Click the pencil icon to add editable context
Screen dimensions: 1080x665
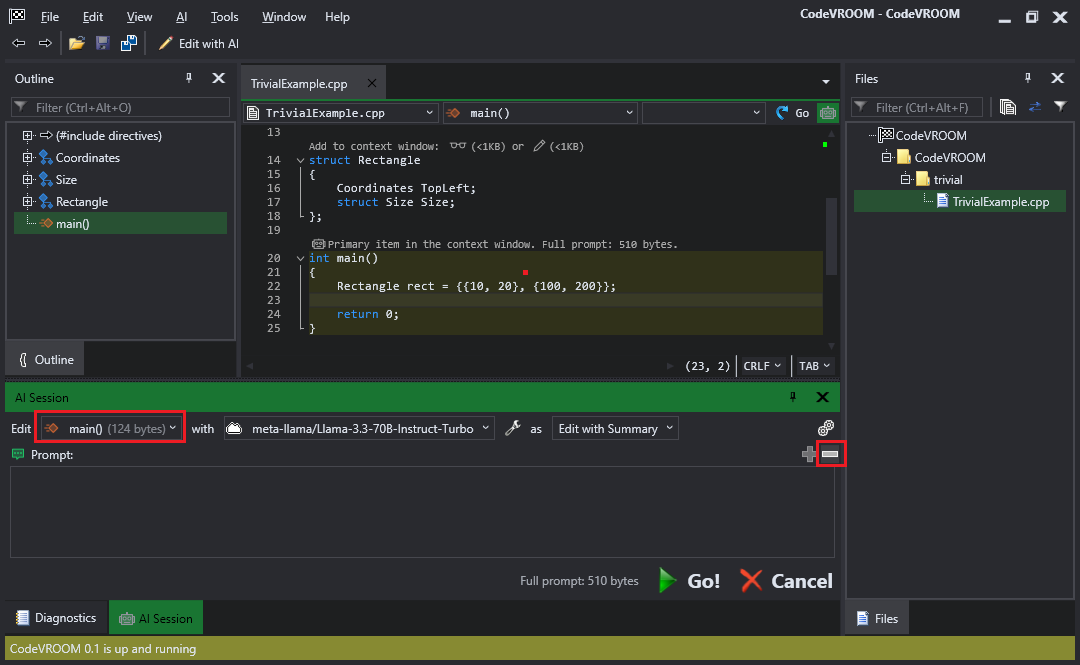coord(539,146)
